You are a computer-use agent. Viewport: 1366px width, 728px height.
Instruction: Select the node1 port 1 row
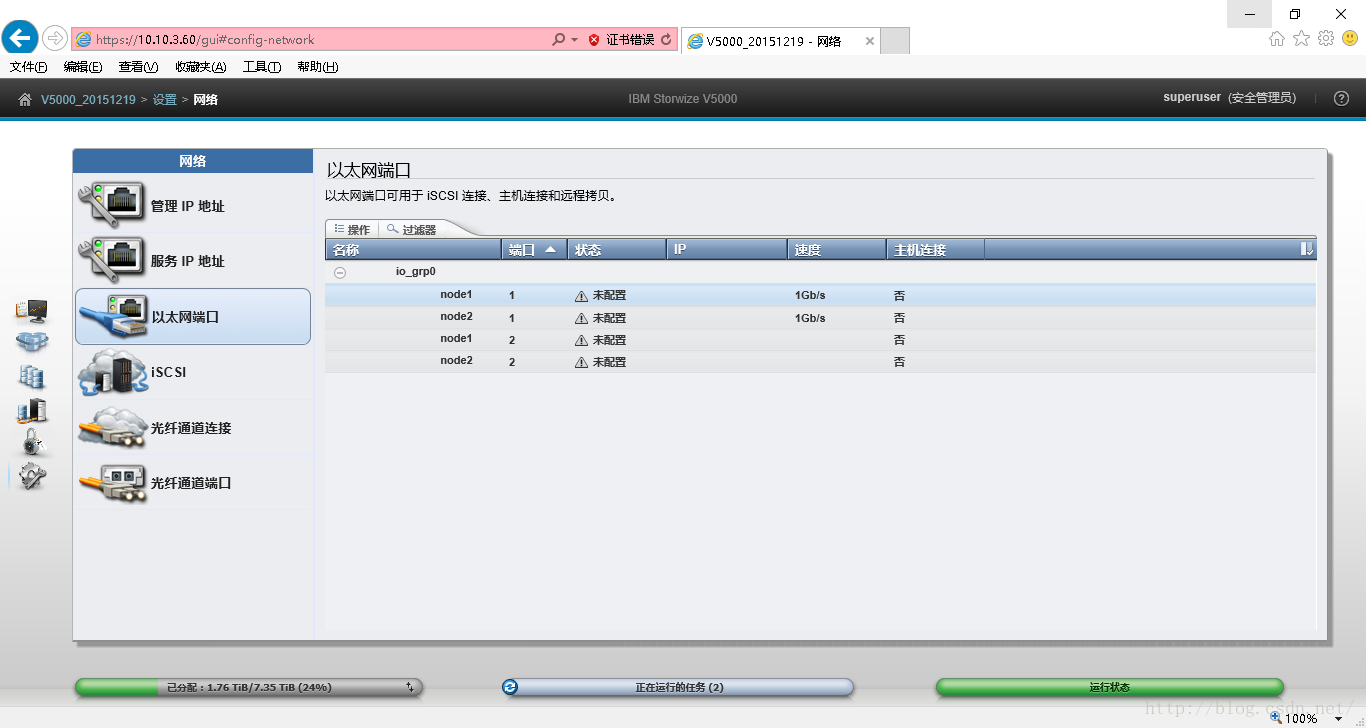(x=820, y=296)
